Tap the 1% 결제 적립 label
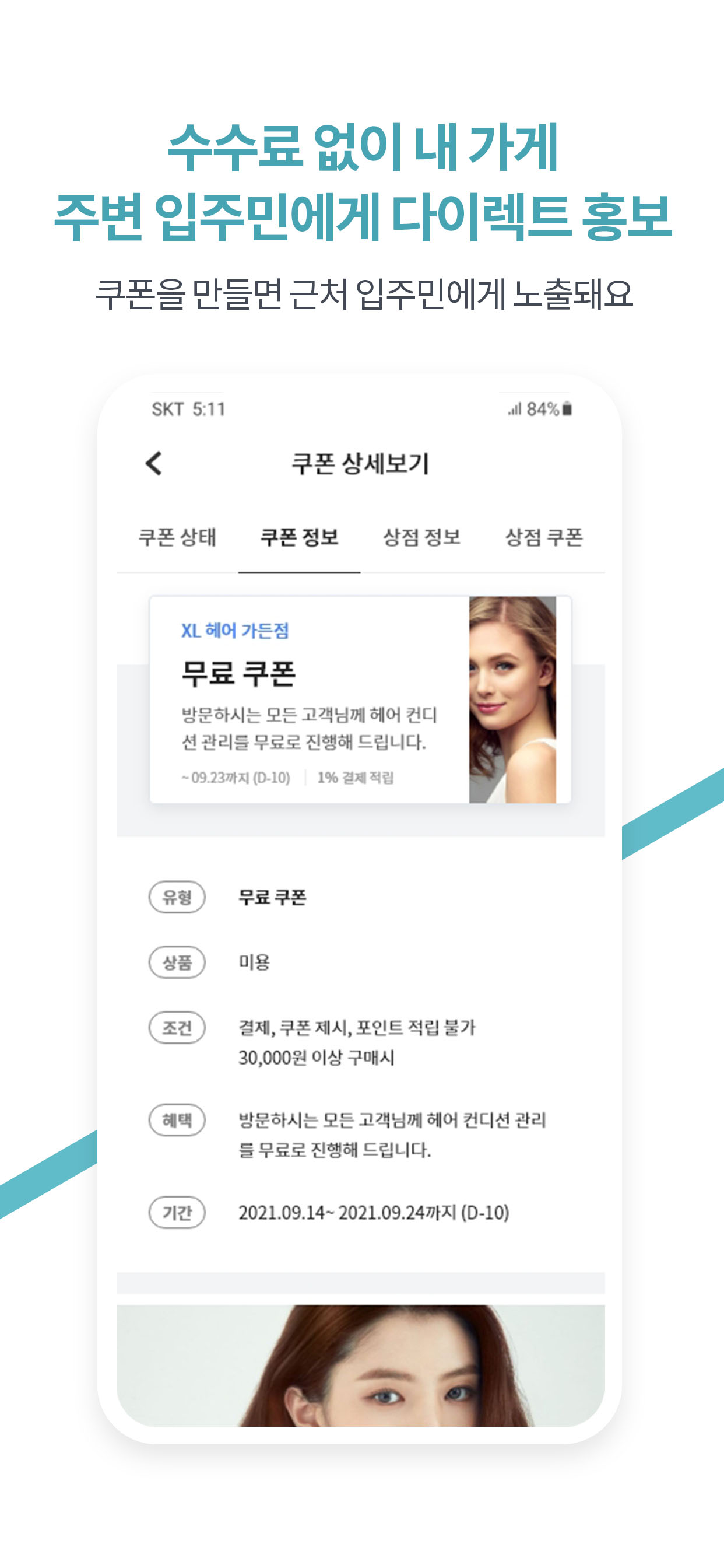 (x=356, y=778)
